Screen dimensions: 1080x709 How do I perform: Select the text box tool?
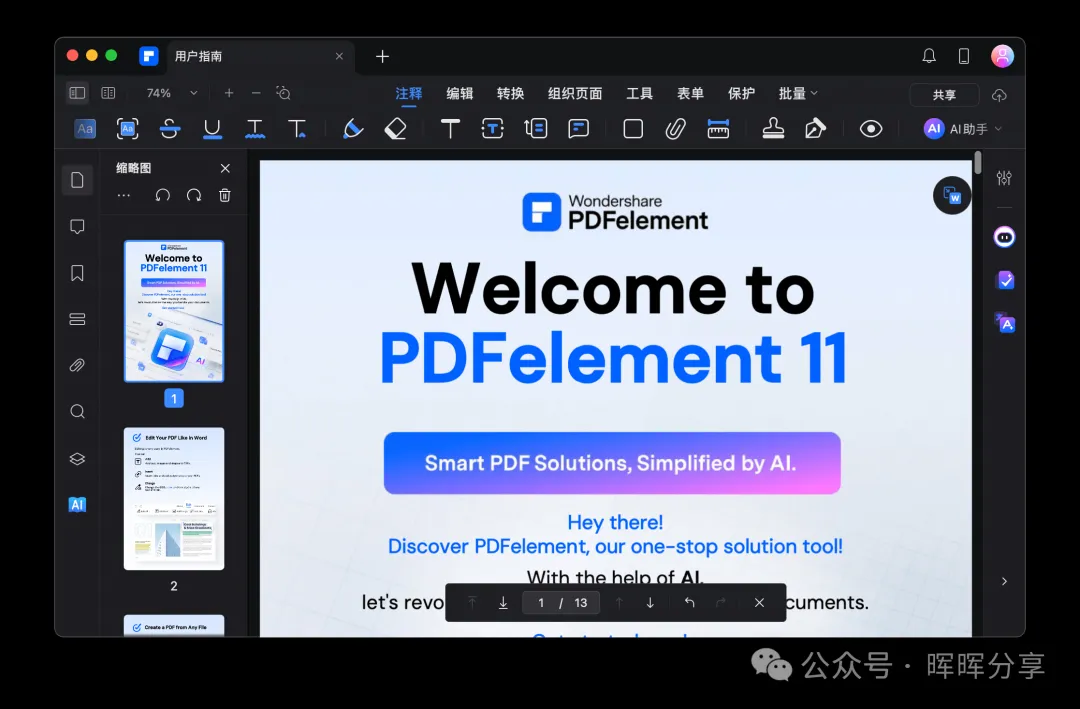tap(492, 129)
